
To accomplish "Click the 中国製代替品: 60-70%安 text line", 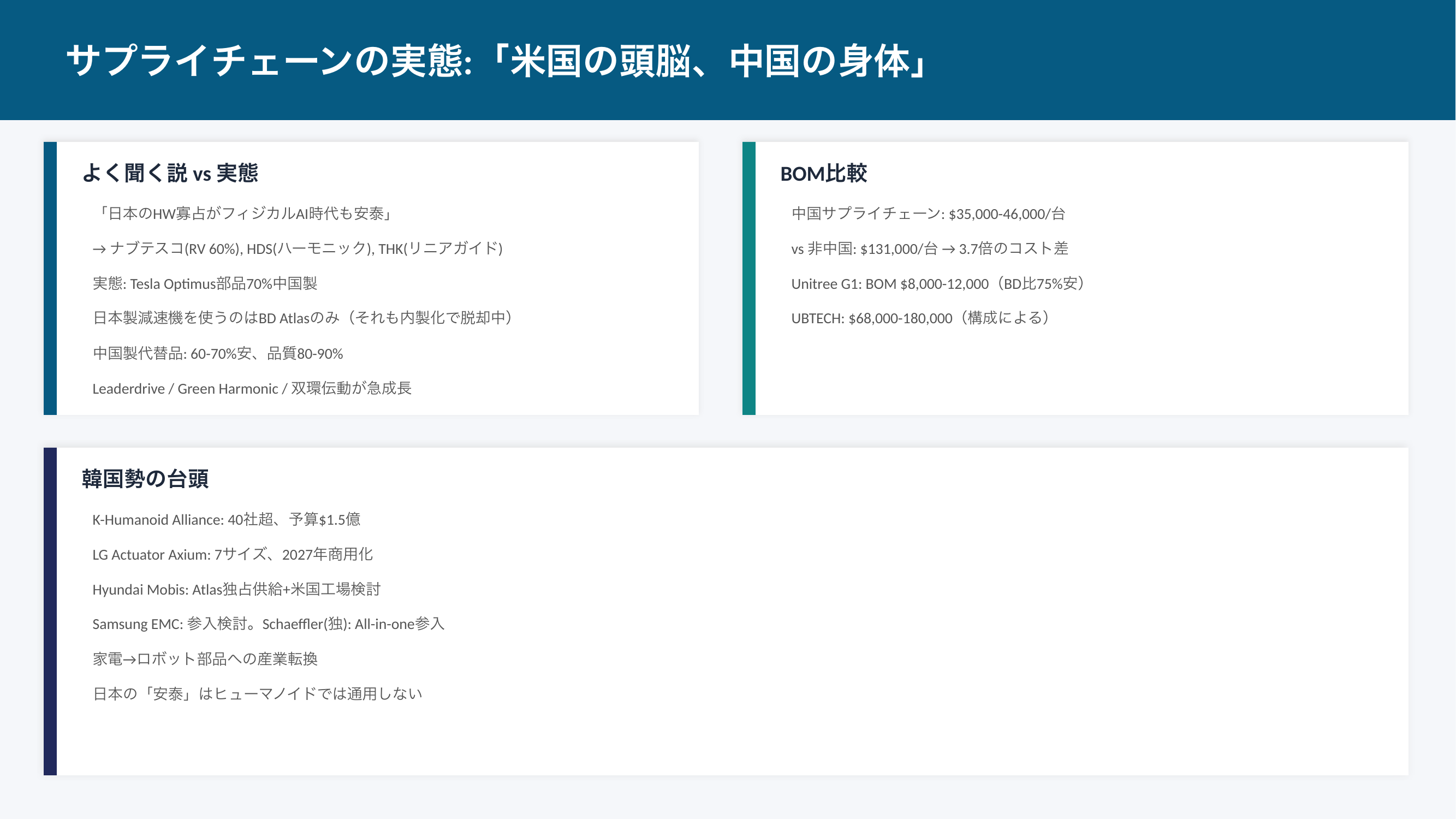I will coord(218,354).
